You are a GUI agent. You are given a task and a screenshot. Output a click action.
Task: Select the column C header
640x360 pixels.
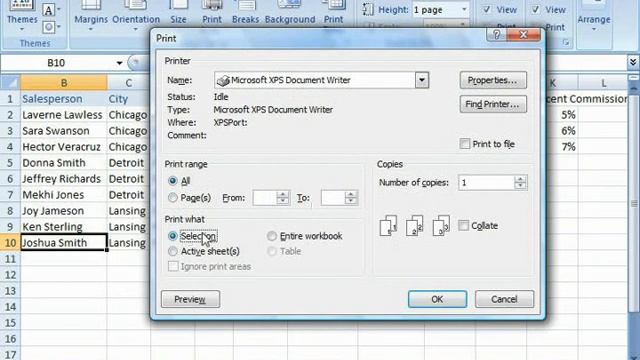click(129, 83)
